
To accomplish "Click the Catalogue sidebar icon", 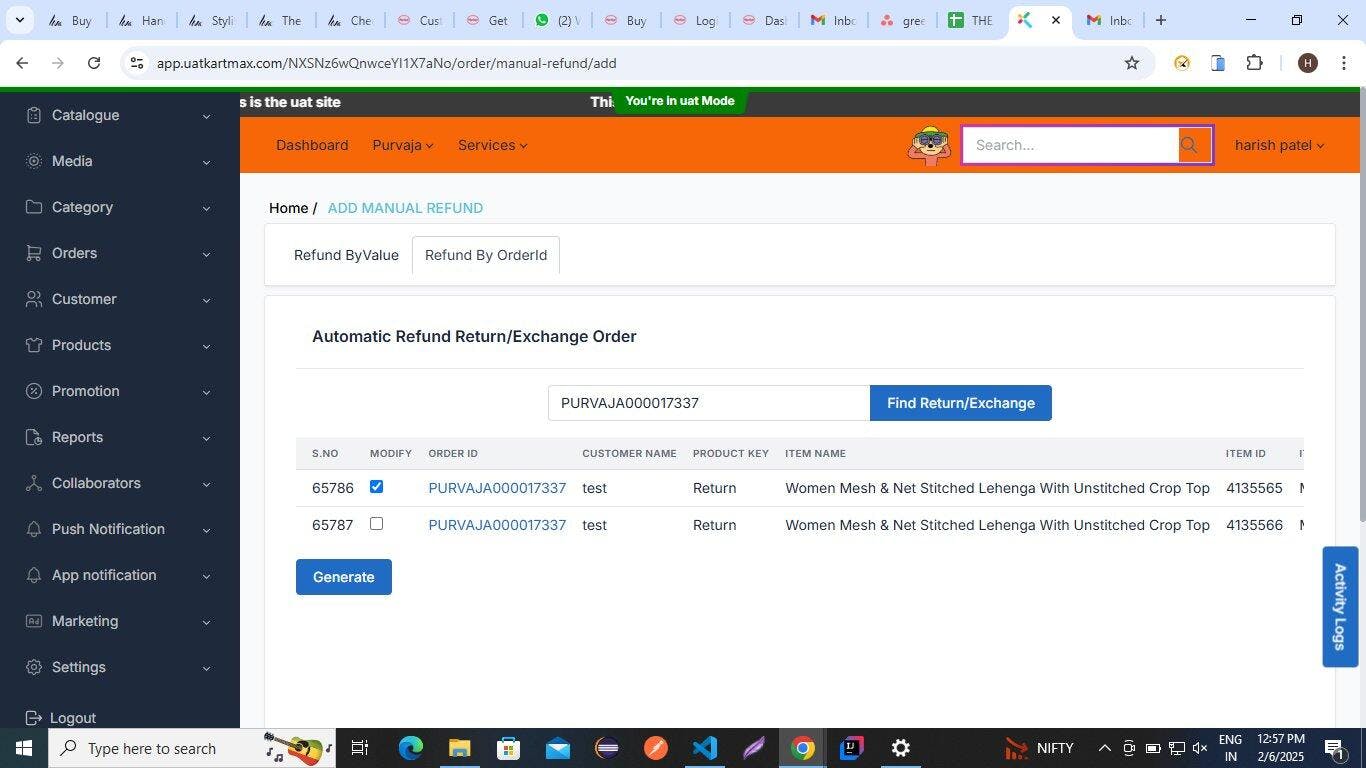I will 34,115.
